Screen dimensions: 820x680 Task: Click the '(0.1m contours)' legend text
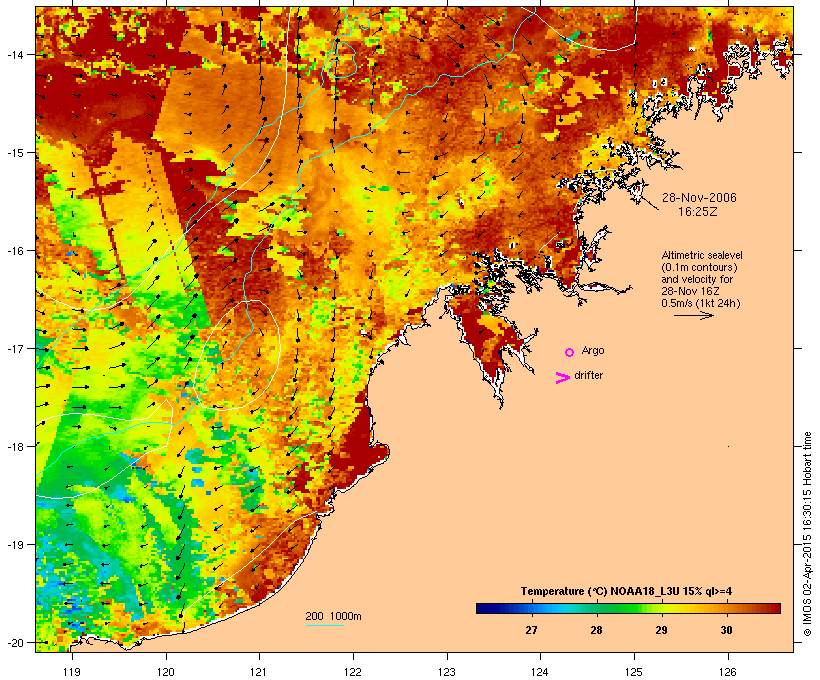[x=699, y=267]
